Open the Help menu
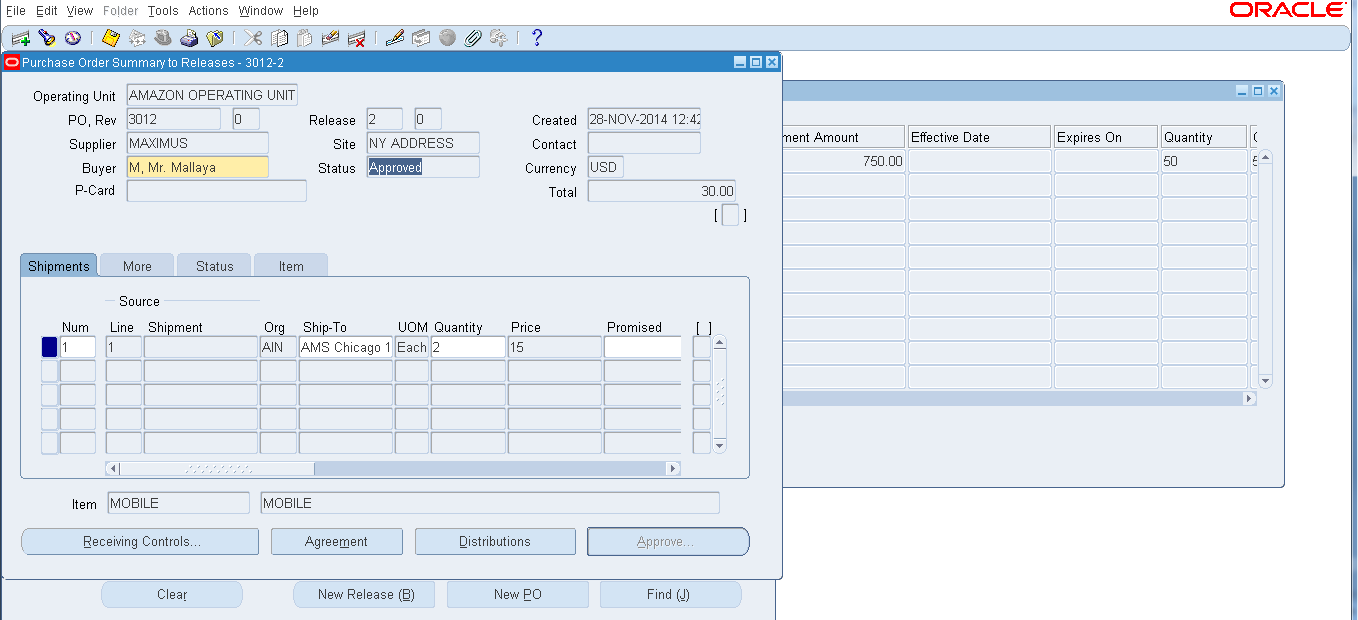This screenshot has width=1358, height=620. pyautogui.click(x=306, y=10)
